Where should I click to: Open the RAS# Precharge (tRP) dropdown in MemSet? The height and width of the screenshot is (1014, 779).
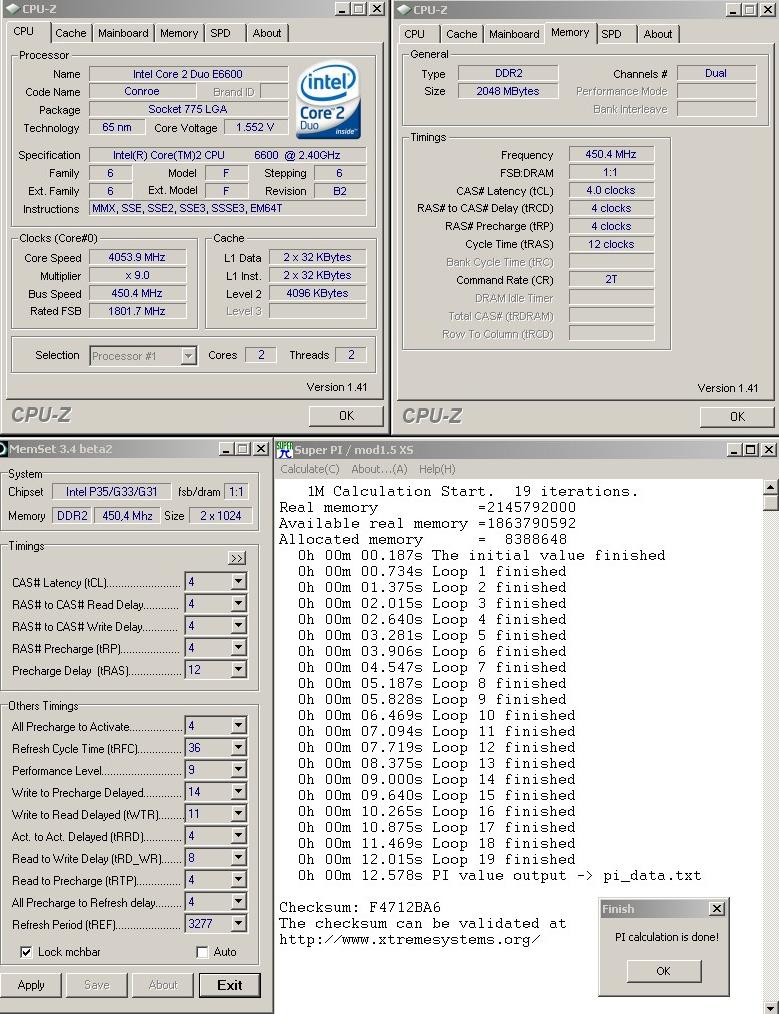(x=239, y=648)
